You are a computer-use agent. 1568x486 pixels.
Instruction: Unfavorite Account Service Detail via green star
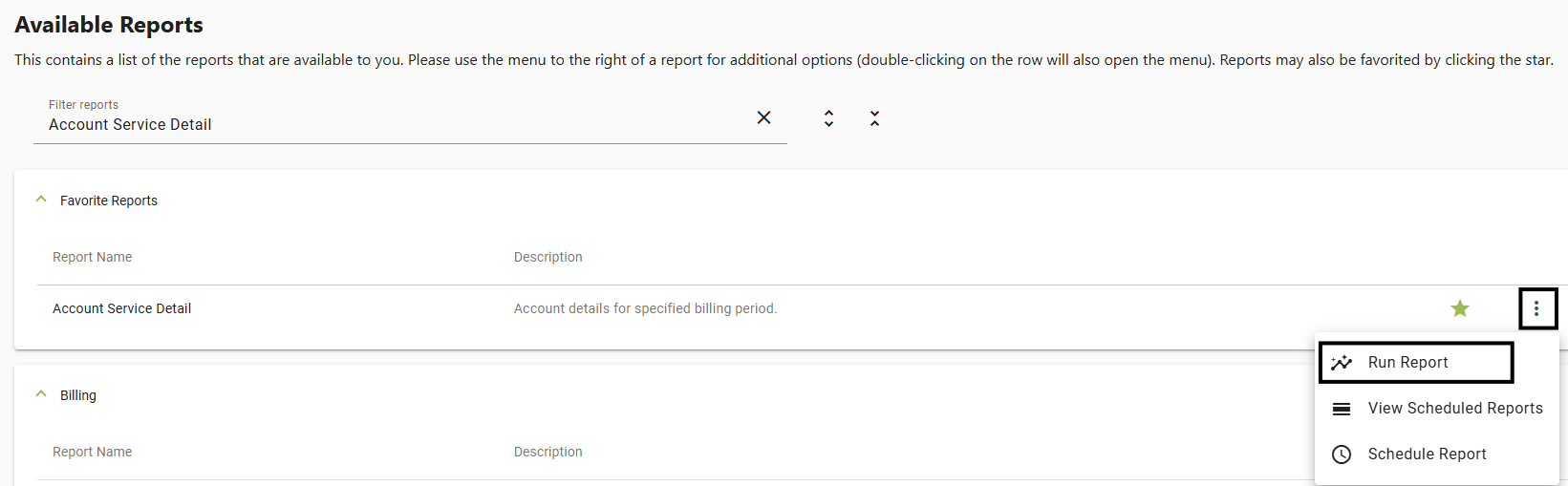pyautogui.click(x=1460, y=308)
